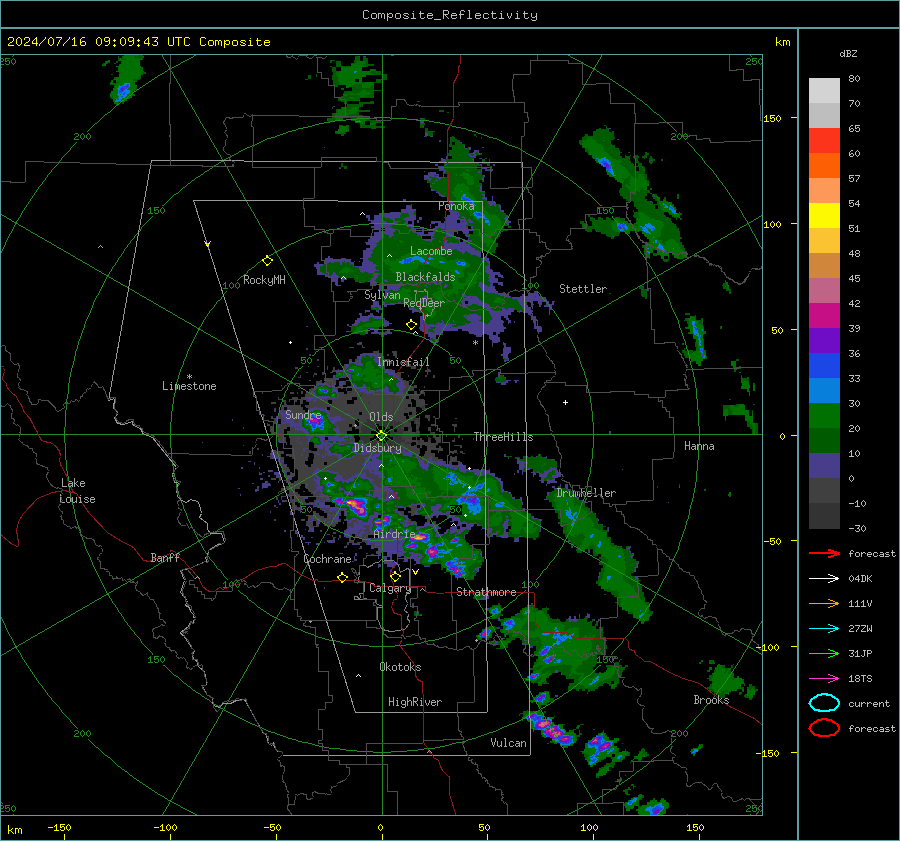Click the Hanna town label

(699, 446)
